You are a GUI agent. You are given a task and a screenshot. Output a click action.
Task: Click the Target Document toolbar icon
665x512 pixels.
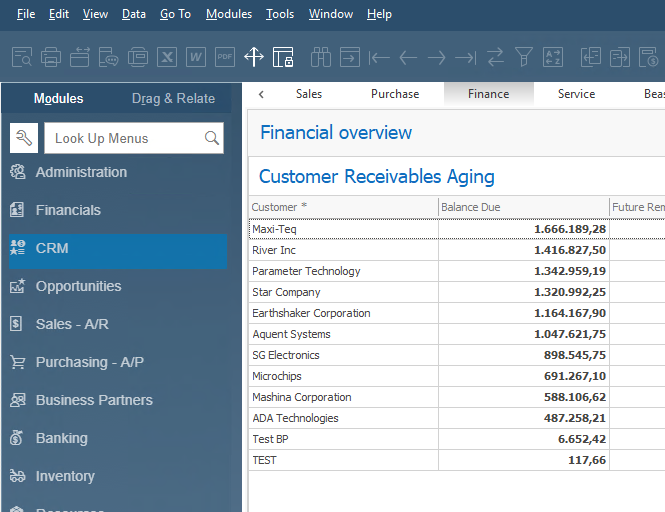(620, 57)
